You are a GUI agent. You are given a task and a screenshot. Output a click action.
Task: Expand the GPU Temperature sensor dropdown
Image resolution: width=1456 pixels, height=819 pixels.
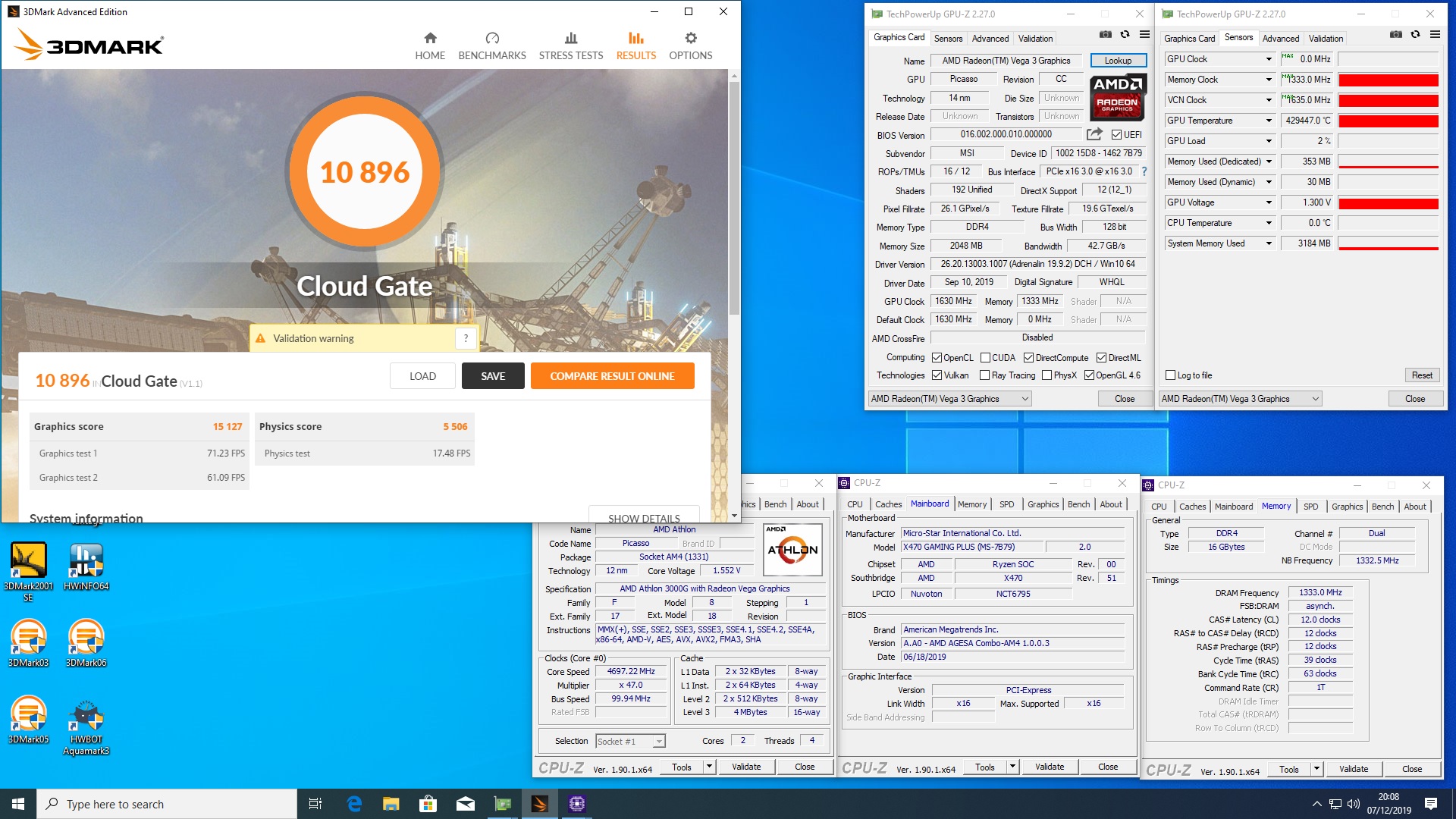pyautogui.click(x=1269, y=121)
